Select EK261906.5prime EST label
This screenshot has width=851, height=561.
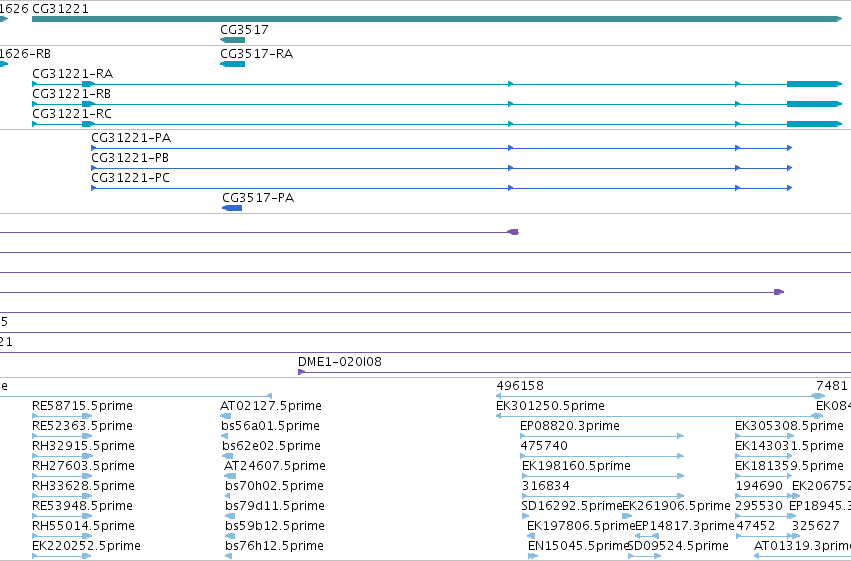pos(676,506)
